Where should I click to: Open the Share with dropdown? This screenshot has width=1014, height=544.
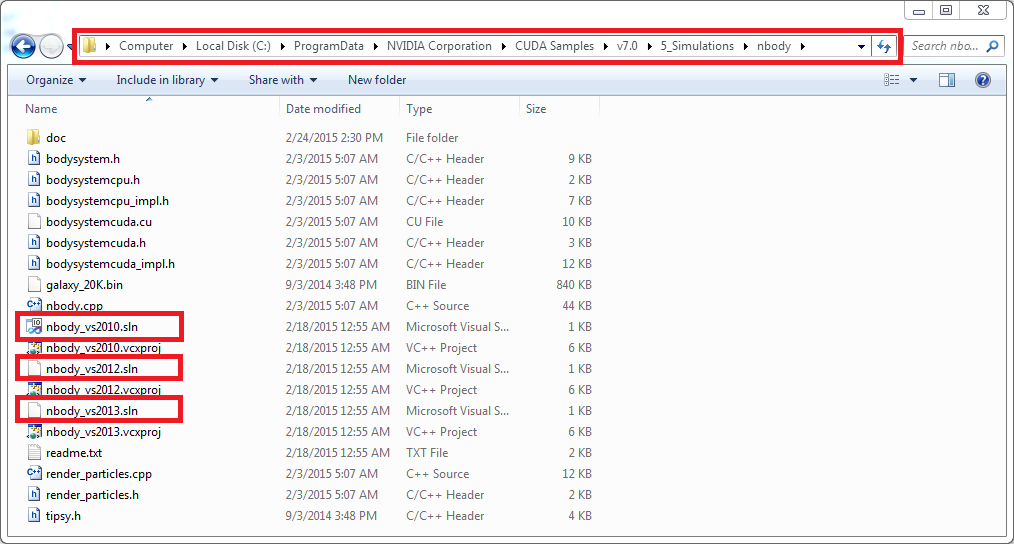coord(282,80)
